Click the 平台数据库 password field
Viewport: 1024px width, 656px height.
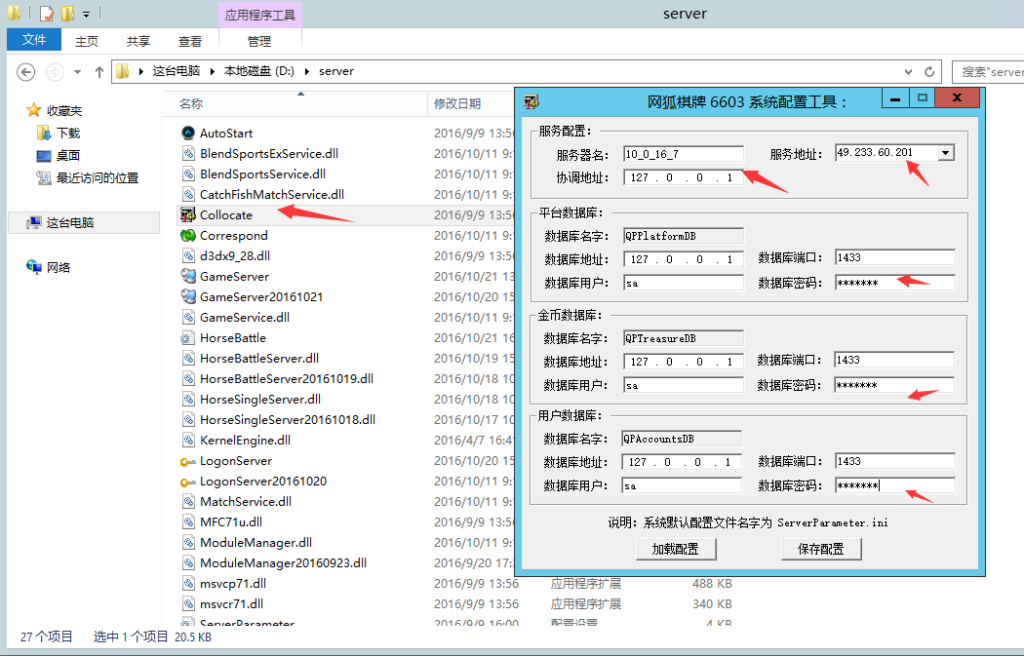tap(894, 283)
